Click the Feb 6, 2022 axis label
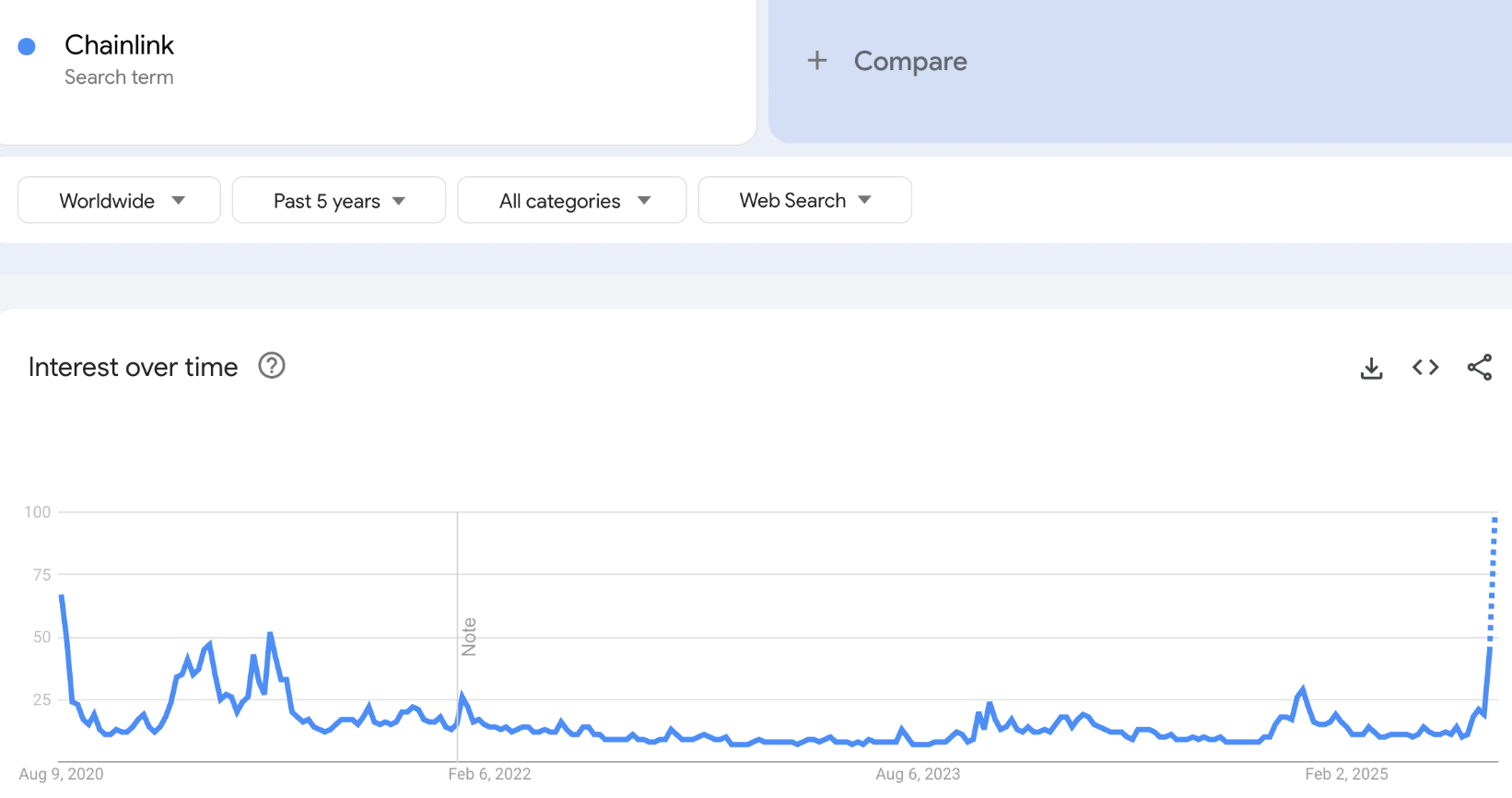This screenshot has width=1512, height=798. [489, 774]
